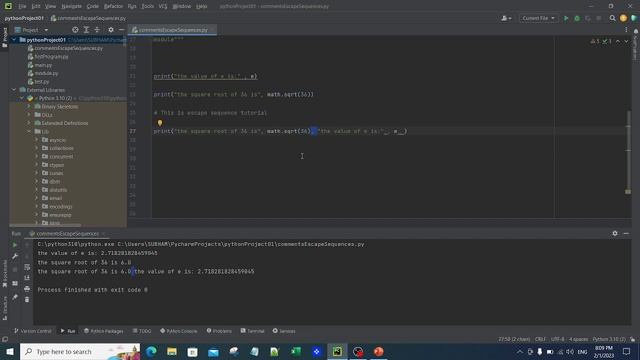The image size is (640, 360).
Task: Collapse the Python 3.10 interpreter node
Action: tap(22, 98)
